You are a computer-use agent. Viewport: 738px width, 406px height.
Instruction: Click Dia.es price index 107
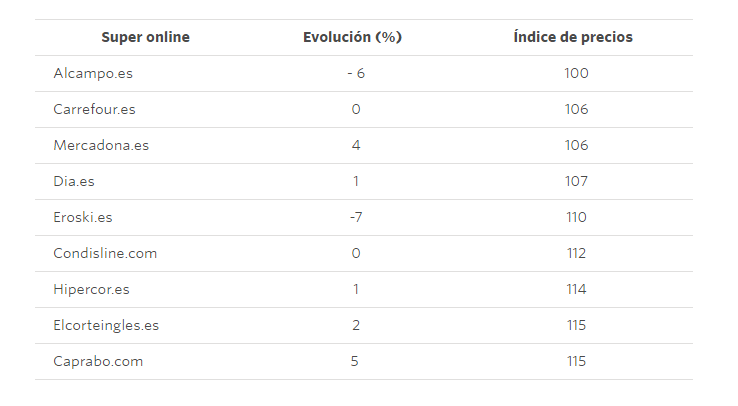(576, 181)
